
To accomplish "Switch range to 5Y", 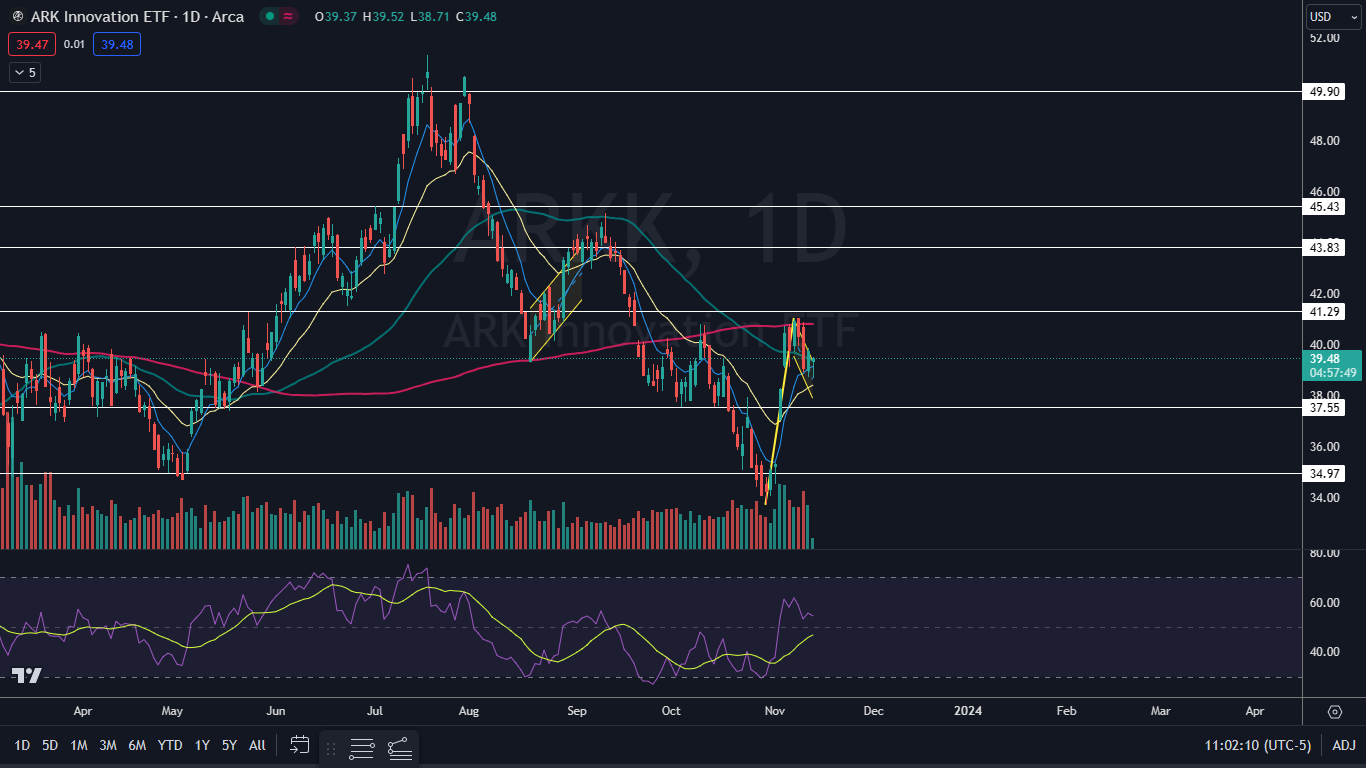I will pos(229,745).
